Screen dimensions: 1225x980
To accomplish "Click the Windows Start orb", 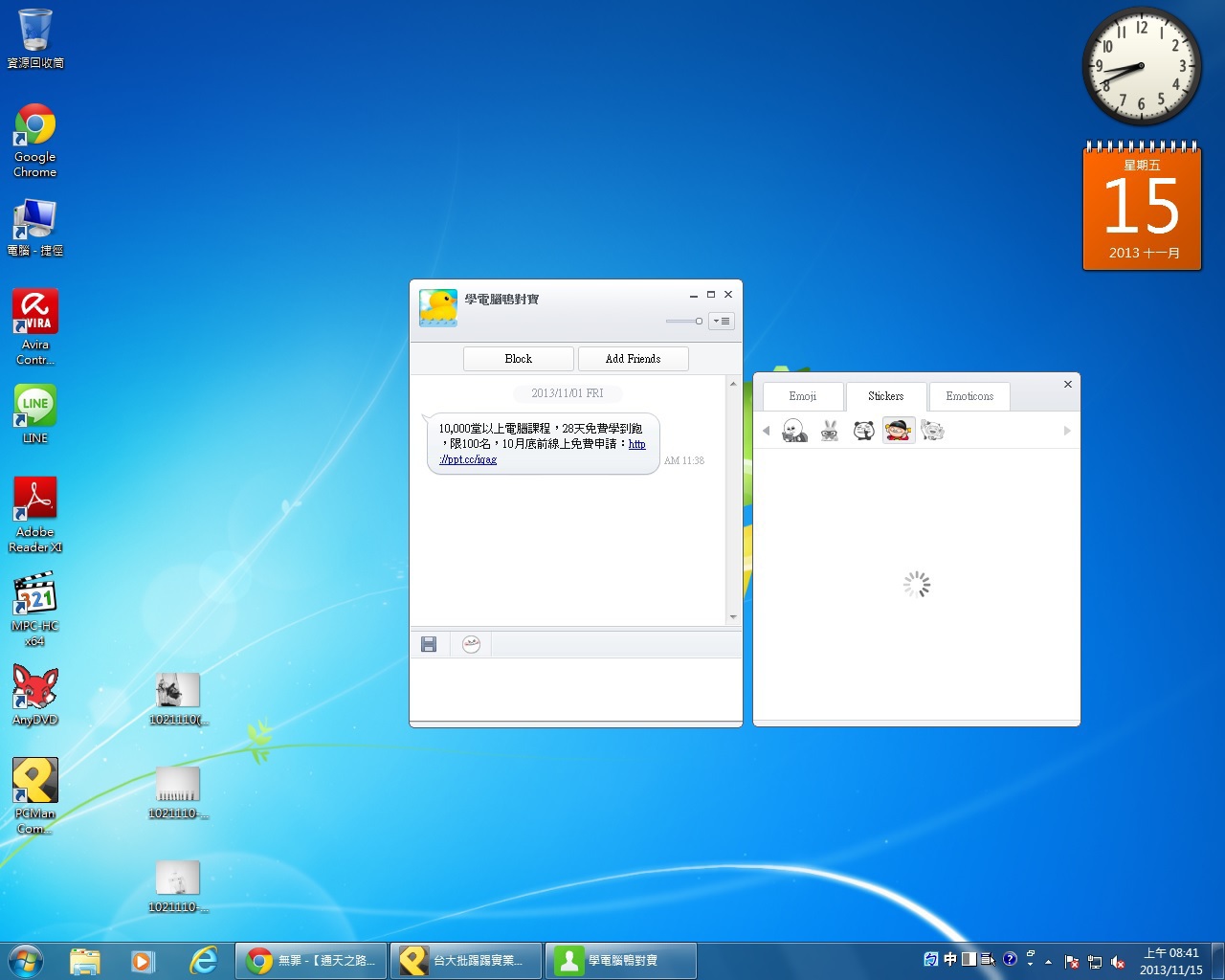I will pyautogui.click(x=25, y=961).
